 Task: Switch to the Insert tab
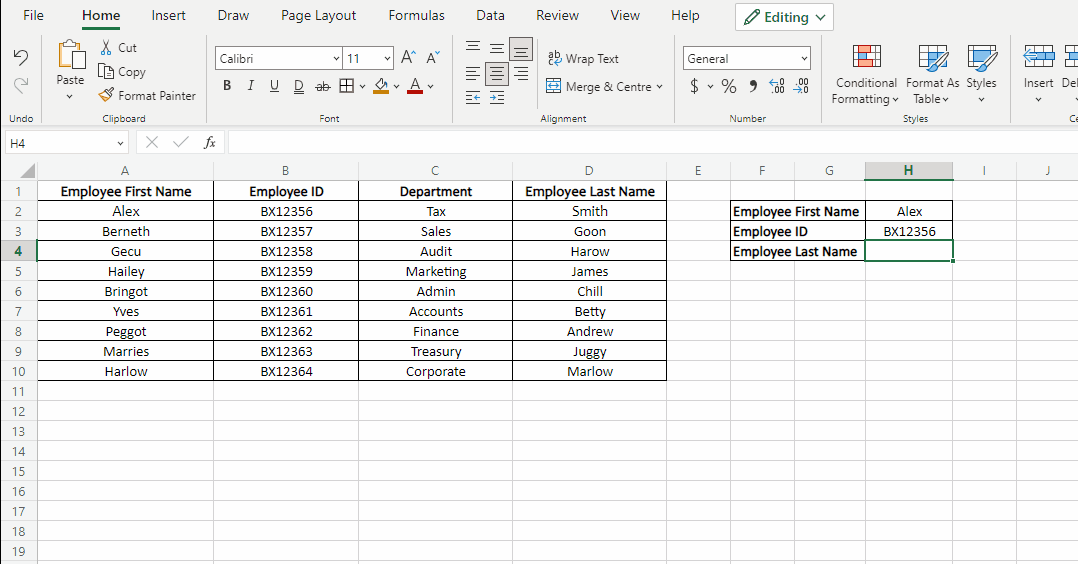(168, 15)
